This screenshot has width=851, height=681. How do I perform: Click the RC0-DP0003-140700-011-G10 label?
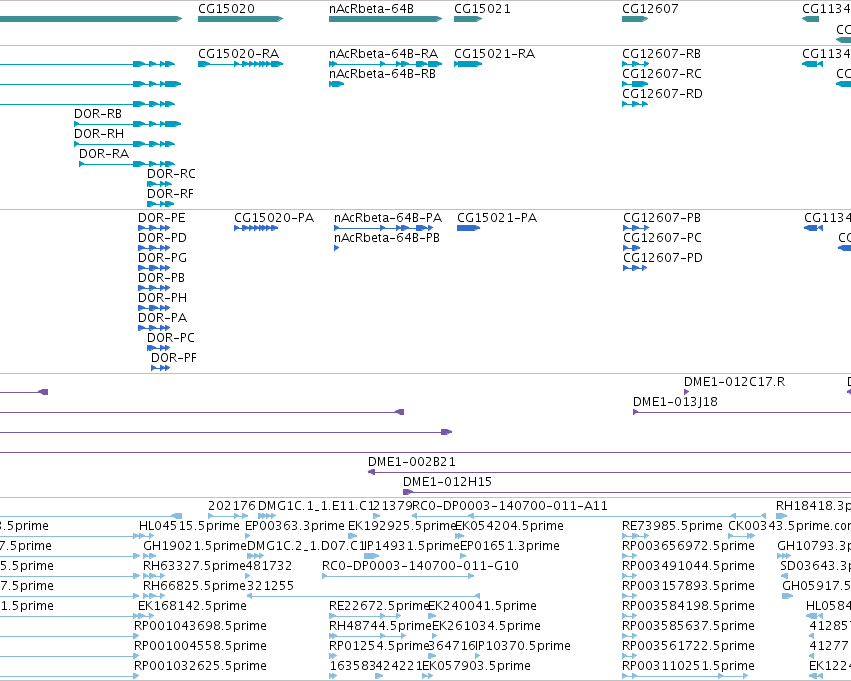click(420, 567)
